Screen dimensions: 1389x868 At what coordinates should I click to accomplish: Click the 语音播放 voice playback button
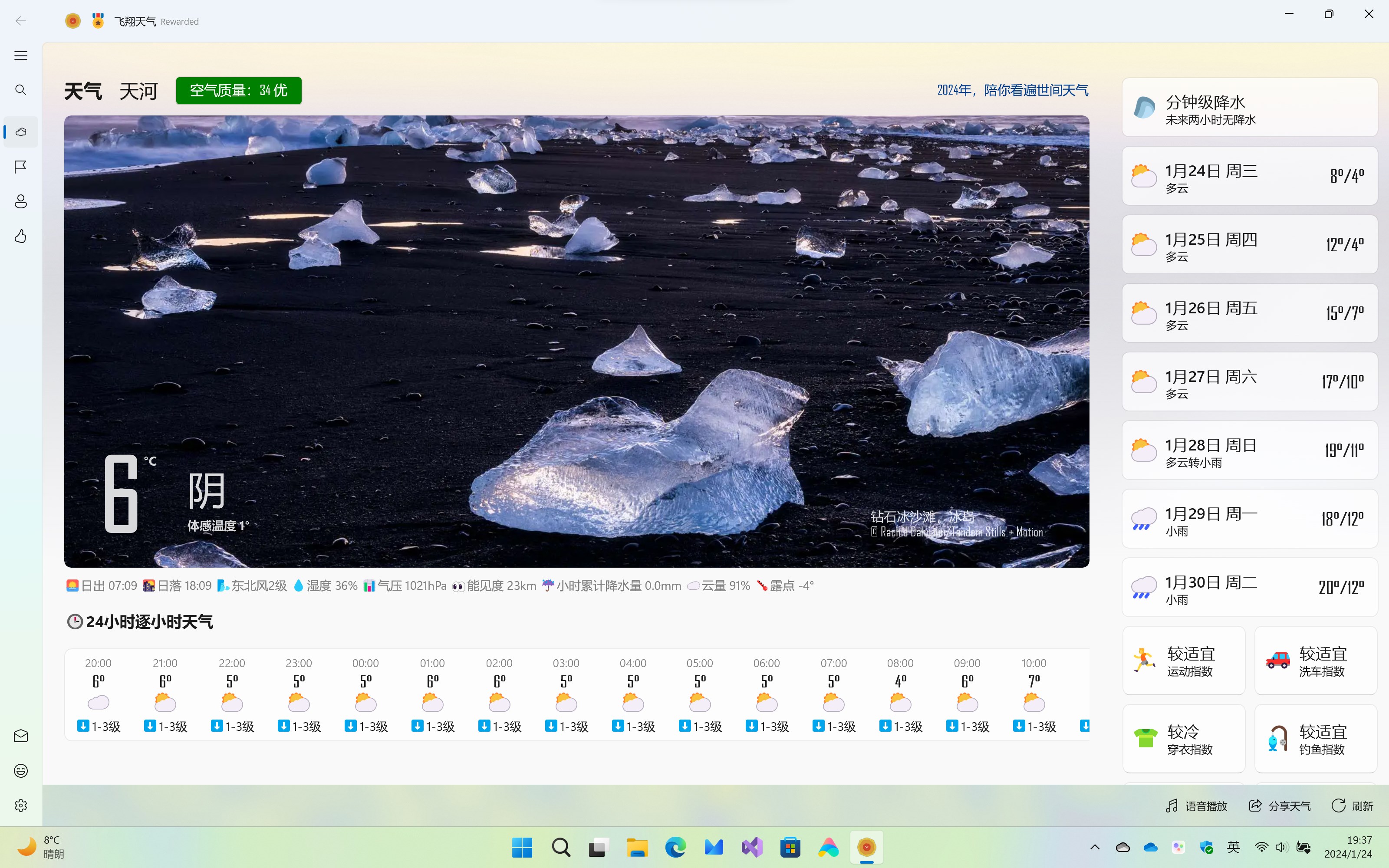coord(1197,806)
